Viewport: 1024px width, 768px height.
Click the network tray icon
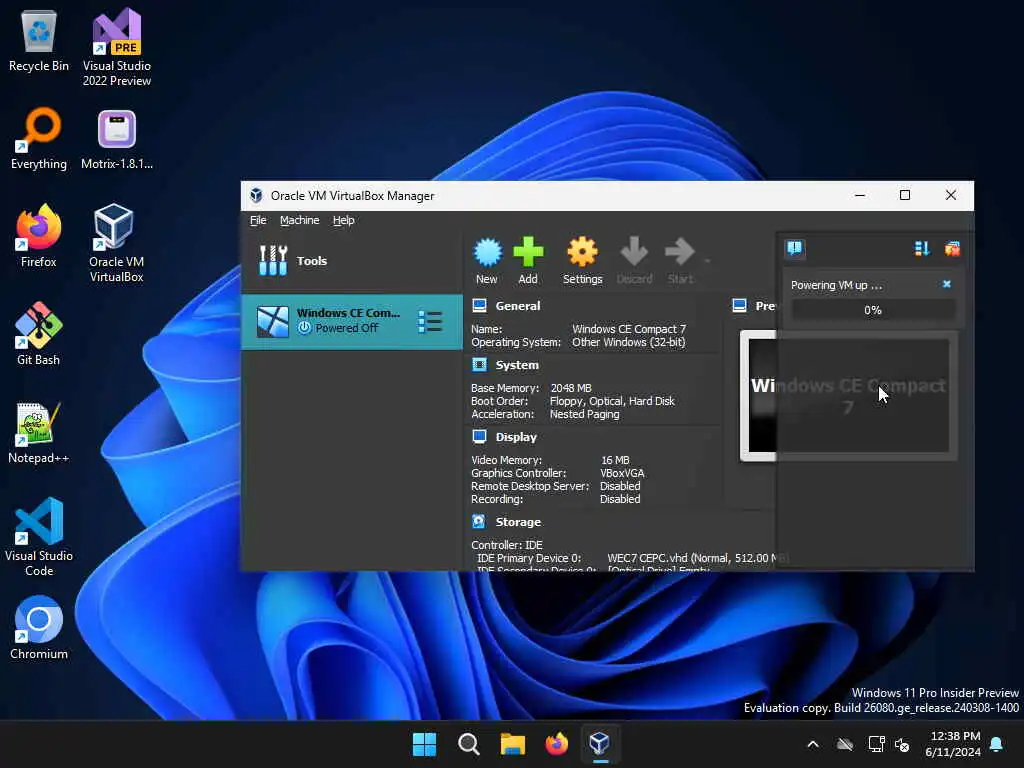click(x=876, y=744)
